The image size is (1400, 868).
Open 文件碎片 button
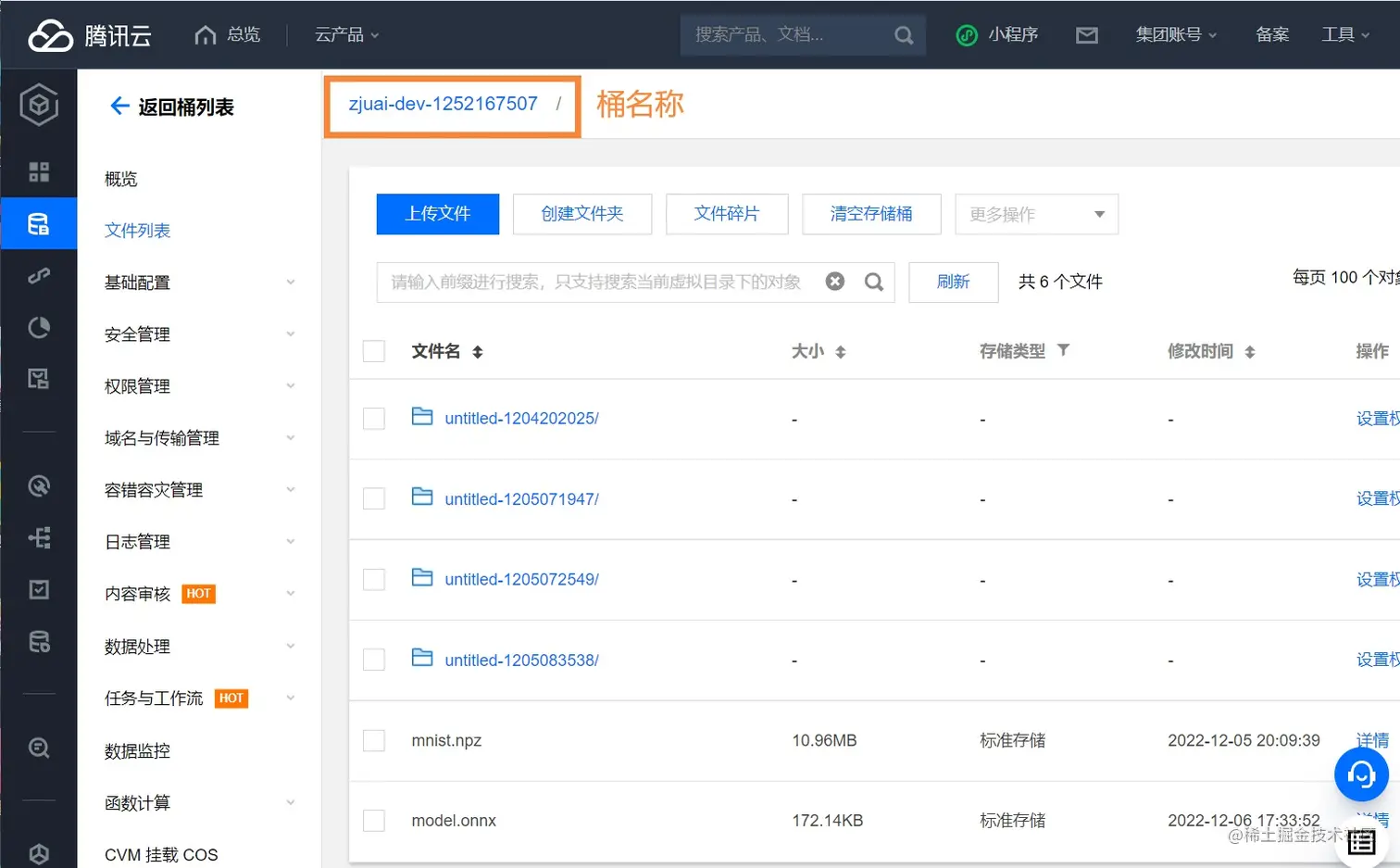click(727, 214)
